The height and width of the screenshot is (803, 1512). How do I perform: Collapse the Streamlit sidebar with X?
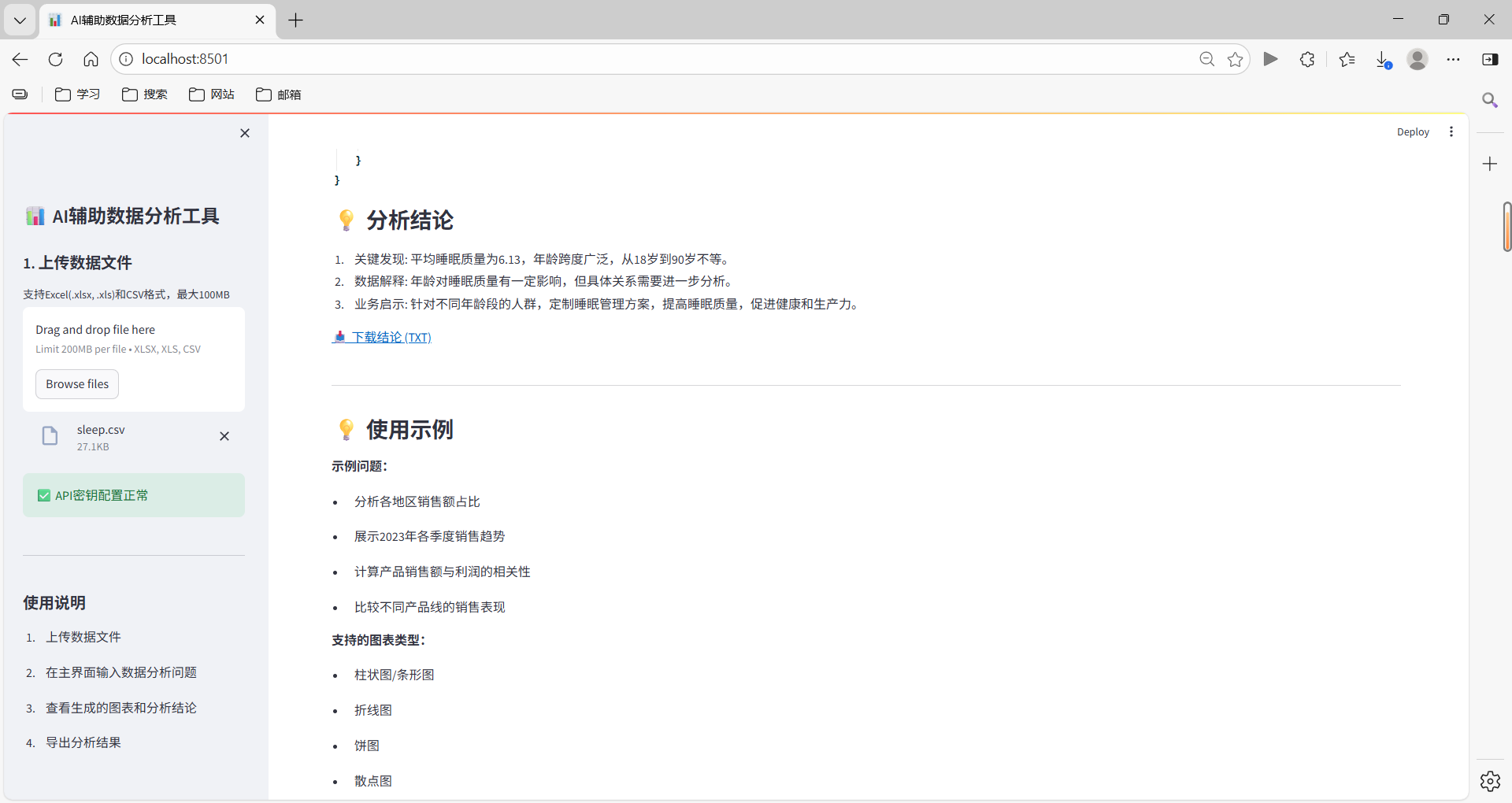pyautogui.click(x=245, y=133)
